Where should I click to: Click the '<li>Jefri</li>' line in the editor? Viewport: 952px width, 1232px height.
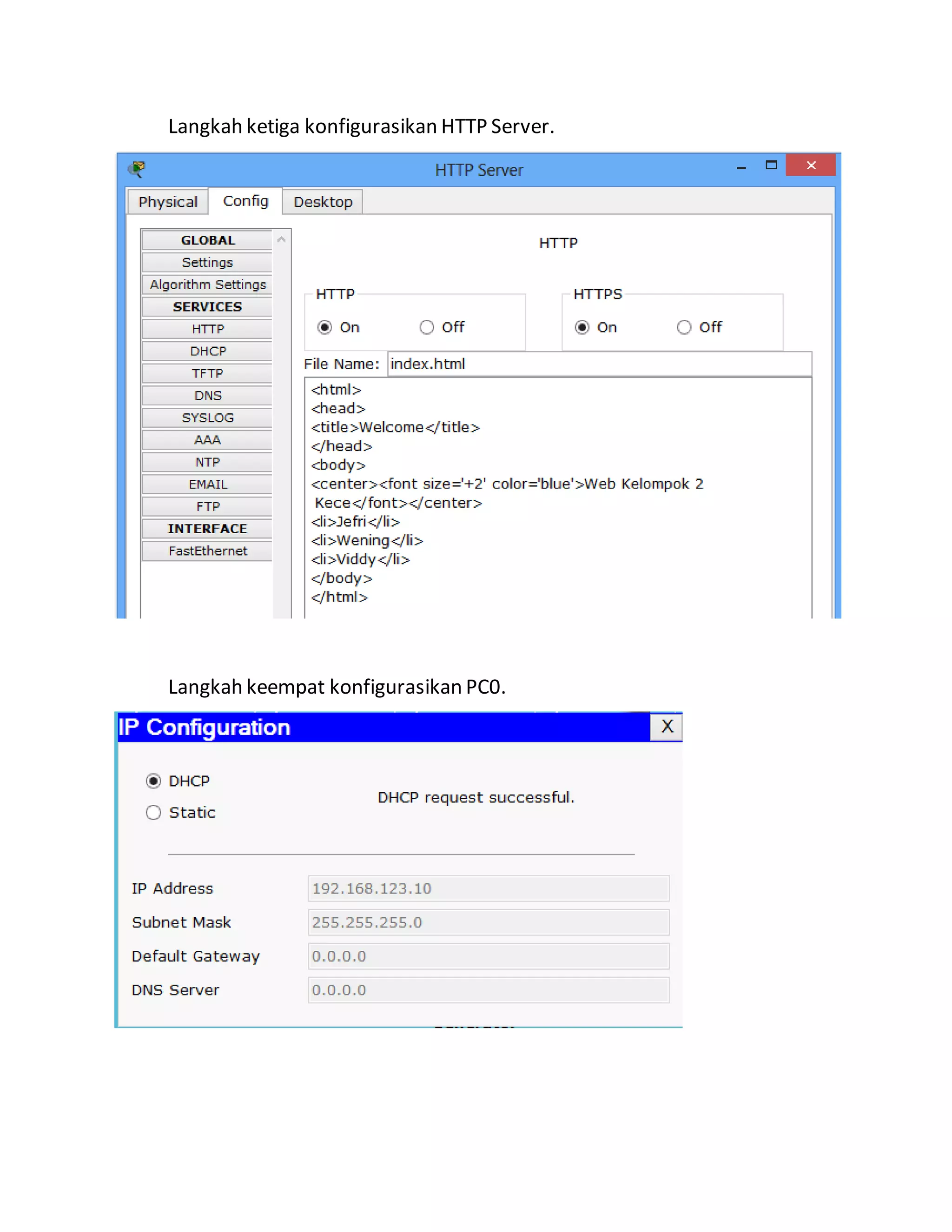click(x=355, y=521)
